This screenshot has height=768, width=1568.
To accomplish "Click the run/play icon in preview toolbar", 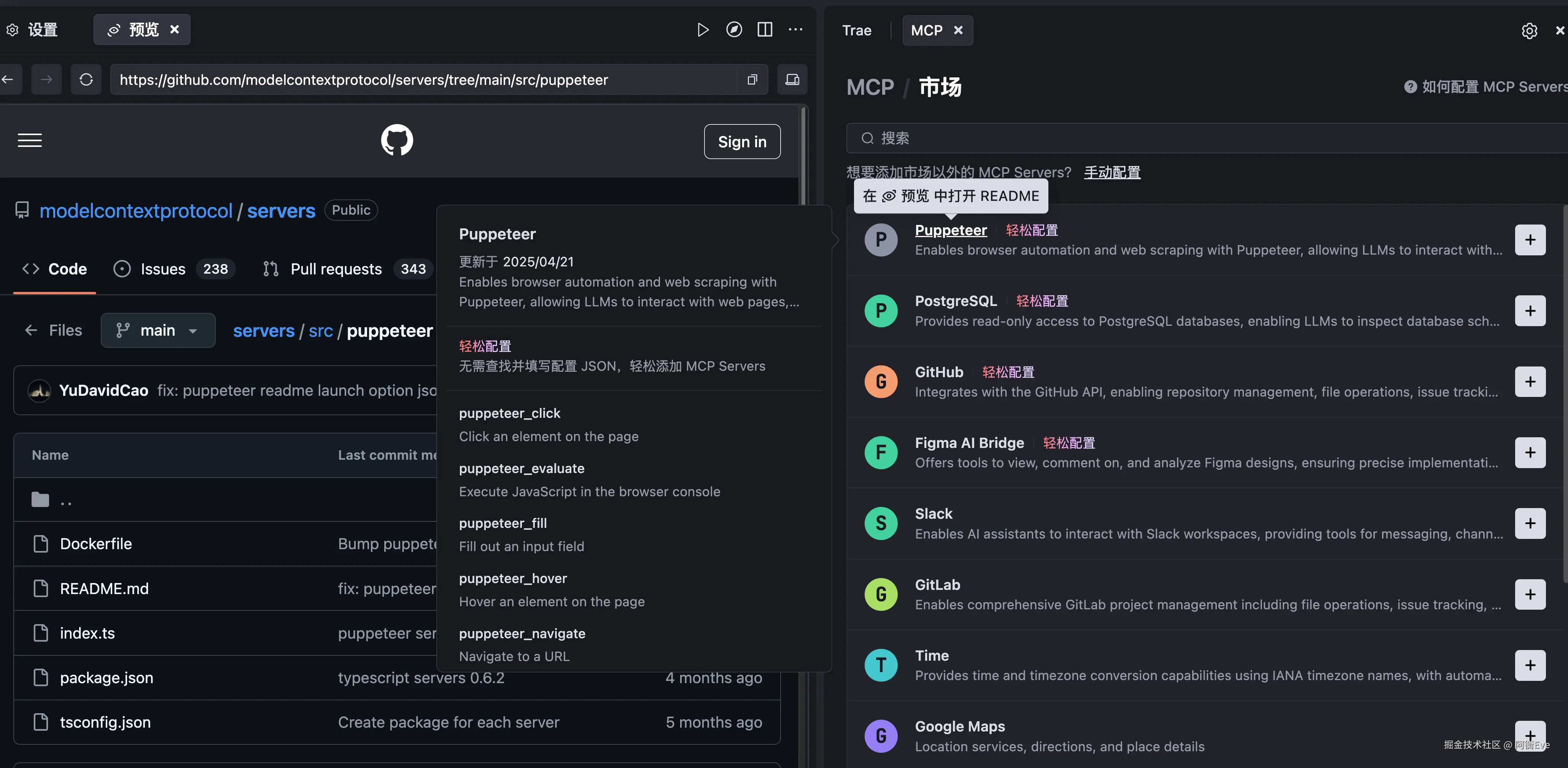I will 703,29.
